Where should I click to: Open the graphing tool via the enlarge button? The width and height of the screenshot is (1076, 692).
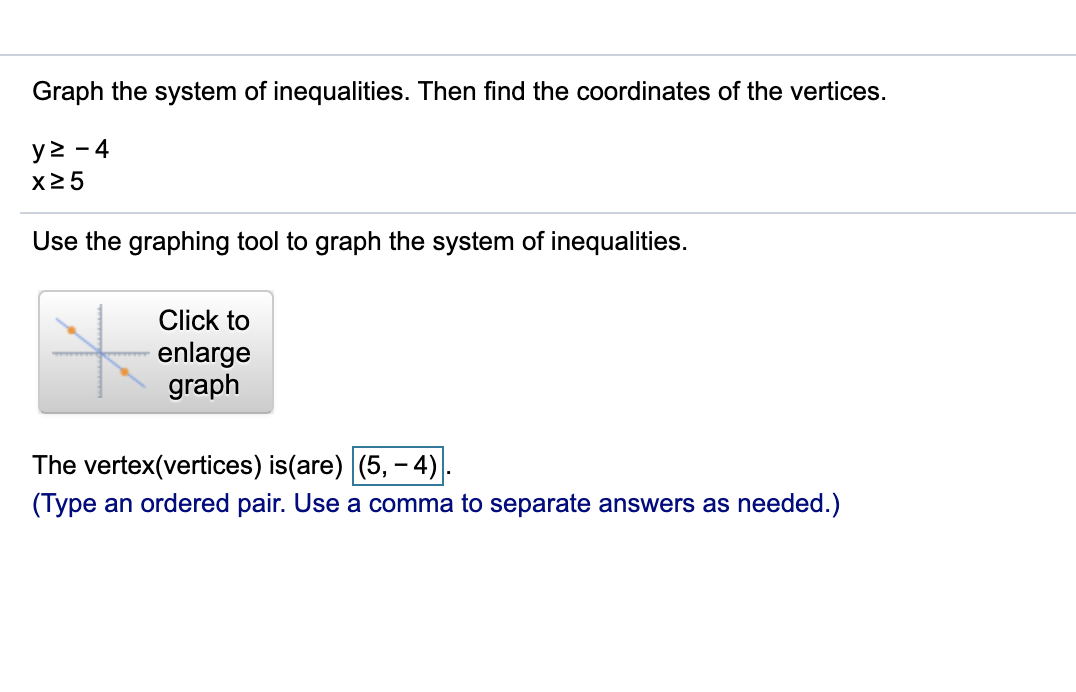coord(155,352)
